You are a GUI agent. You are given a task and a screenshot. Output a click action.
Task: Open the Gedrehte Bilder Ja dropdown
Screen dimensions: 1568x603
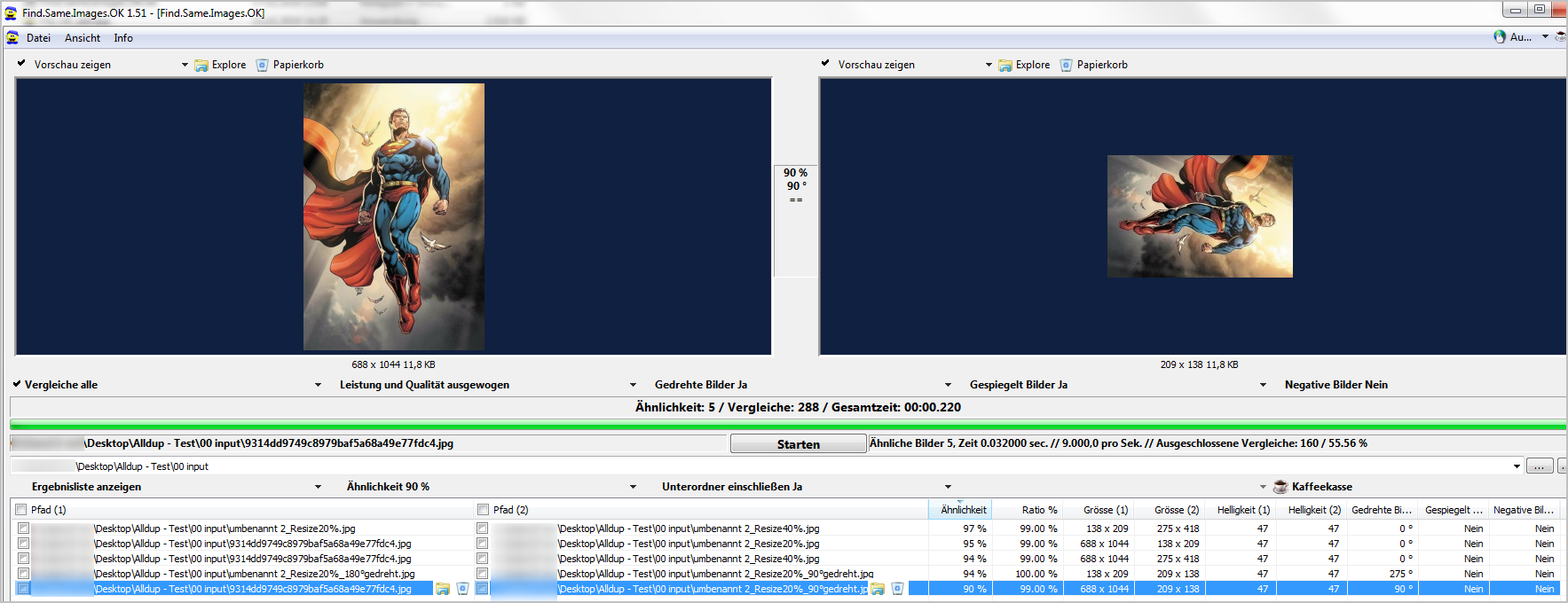tap(948, 385)
